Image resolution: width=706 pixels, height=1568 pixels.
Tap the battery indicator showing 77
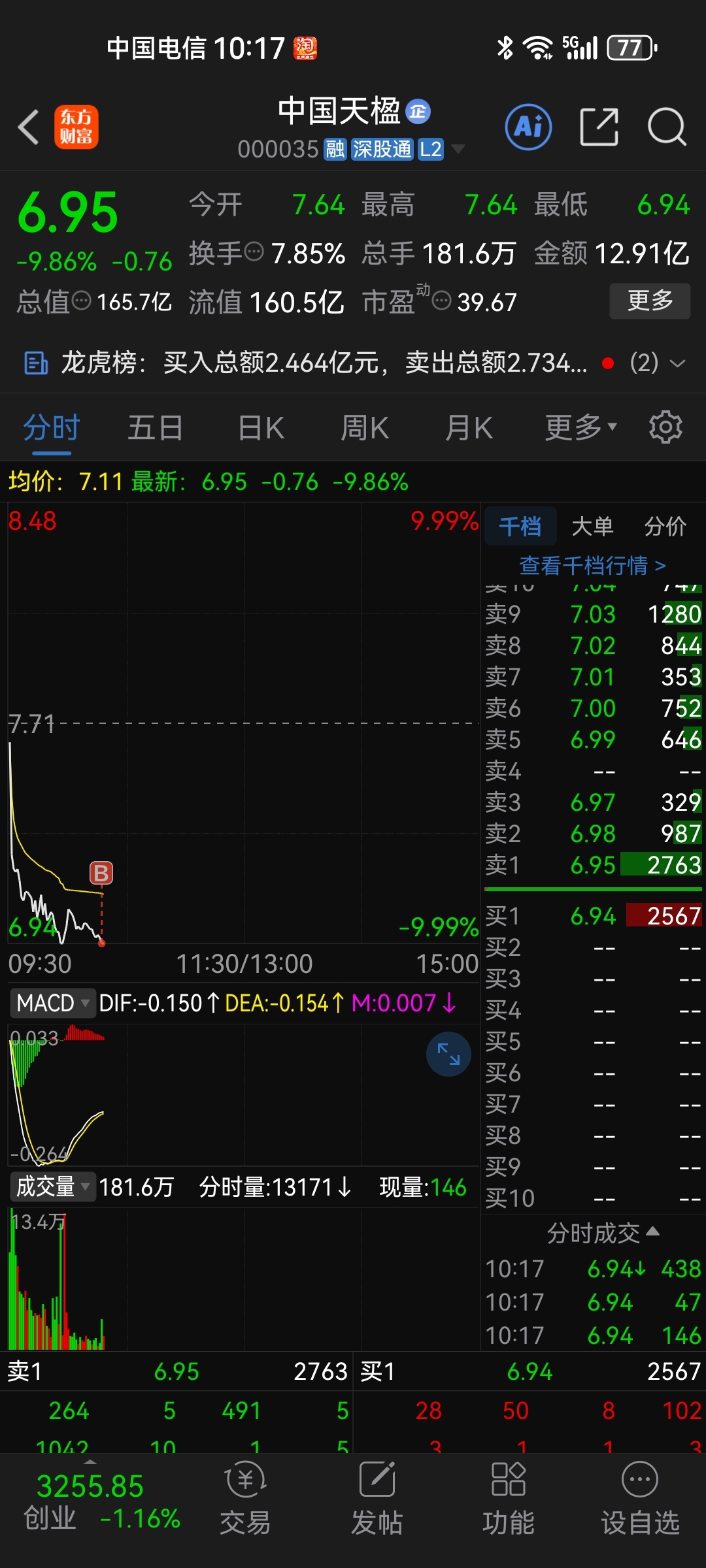point(631,48)
